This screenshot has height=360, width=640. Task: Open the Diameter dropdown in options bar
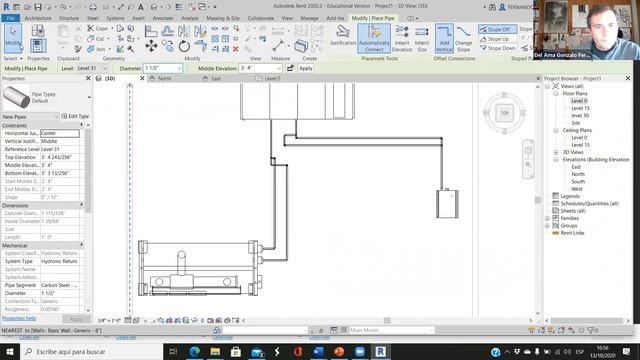point(179,68)
